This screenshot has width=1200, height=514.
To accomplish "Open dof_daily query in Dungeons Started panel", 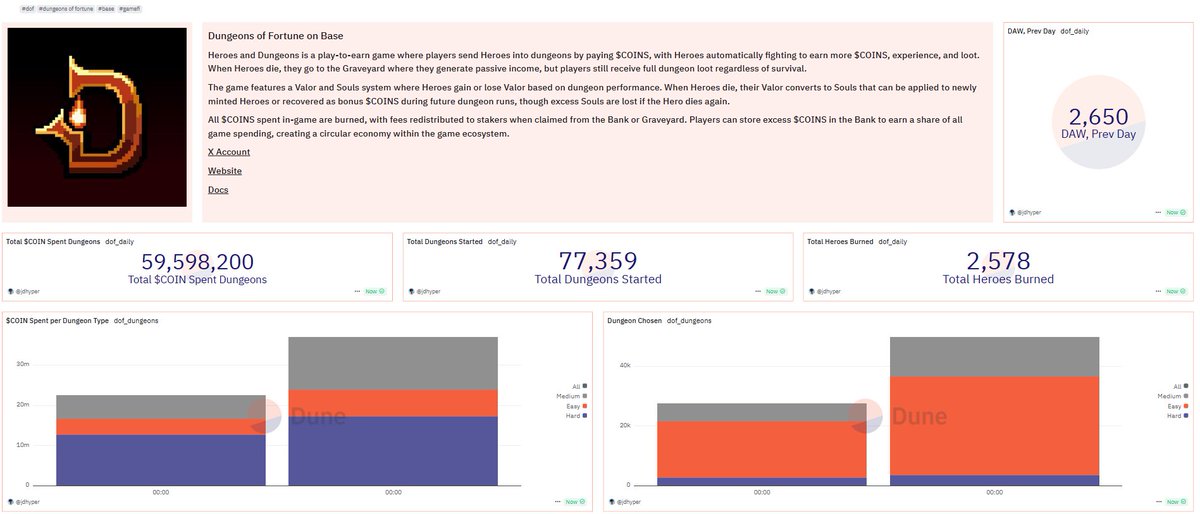I will click(x=502, y=241).
